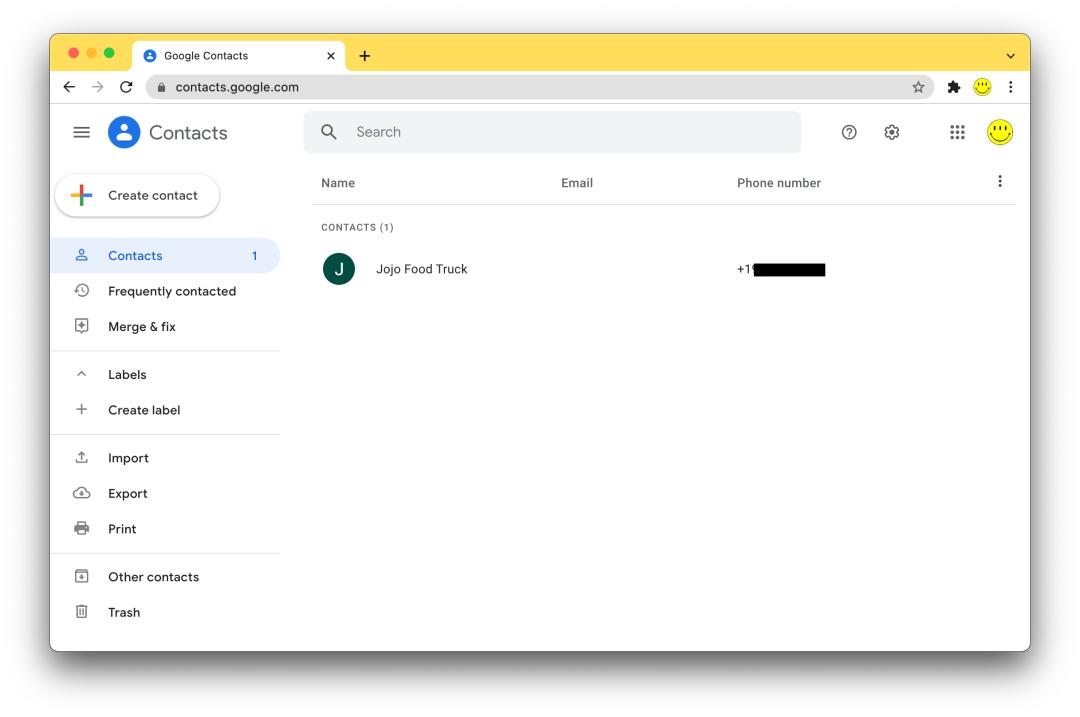This screenshot has width=1080, height=717.
Task: Click the magnifier search icon
Action: [x=329, y=132]
